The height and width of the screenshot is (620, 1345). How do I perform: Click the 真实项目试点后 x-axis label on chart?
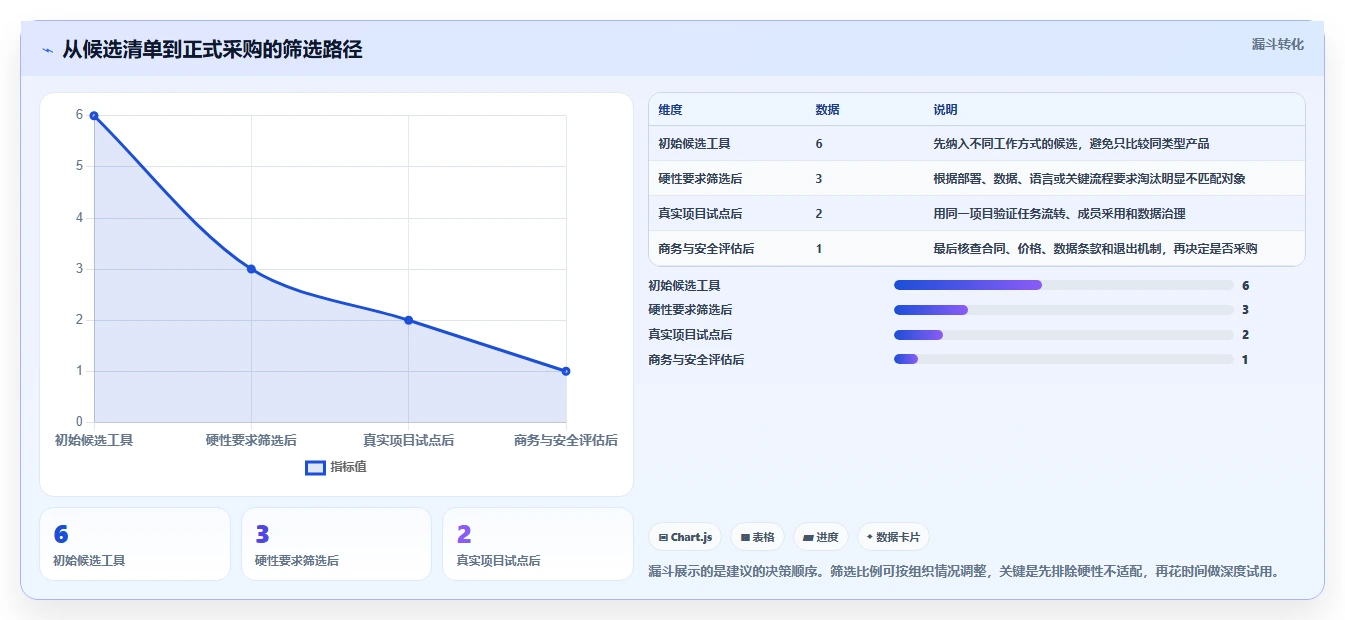[408, 440]
